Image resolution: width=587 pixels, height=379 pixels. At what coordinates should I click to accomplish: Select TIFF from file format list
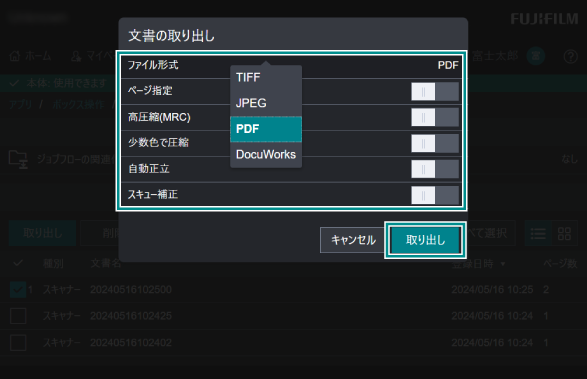coord(266,78)
